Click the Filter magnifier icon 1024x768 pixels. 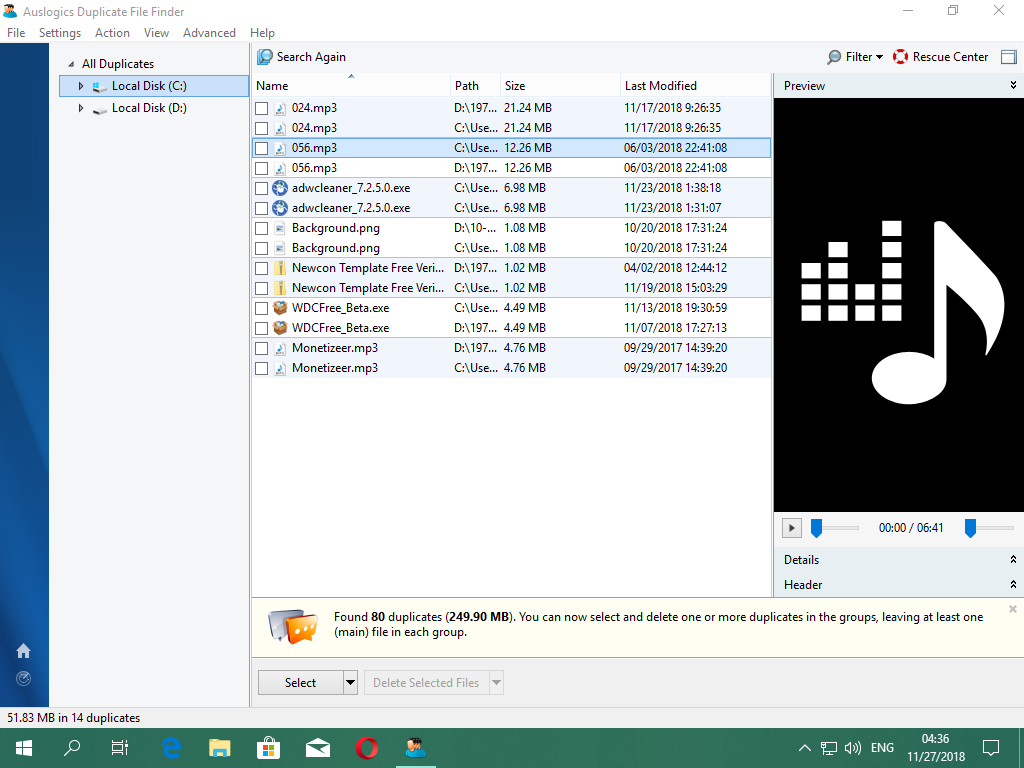tap(834, 57)
